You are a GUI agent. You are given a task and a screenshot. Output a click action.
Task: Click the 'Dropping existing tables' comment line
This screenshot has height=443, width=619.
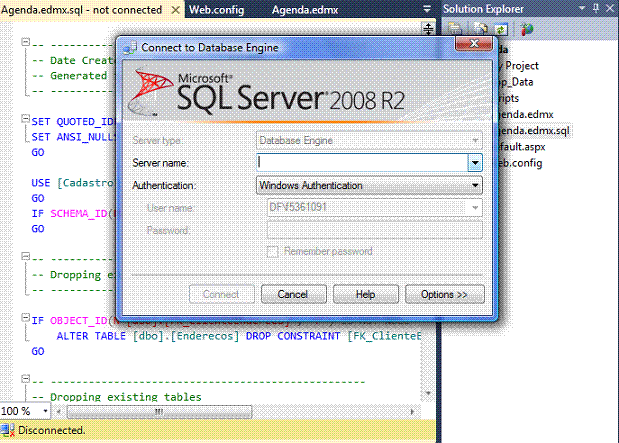coord(116,396)
